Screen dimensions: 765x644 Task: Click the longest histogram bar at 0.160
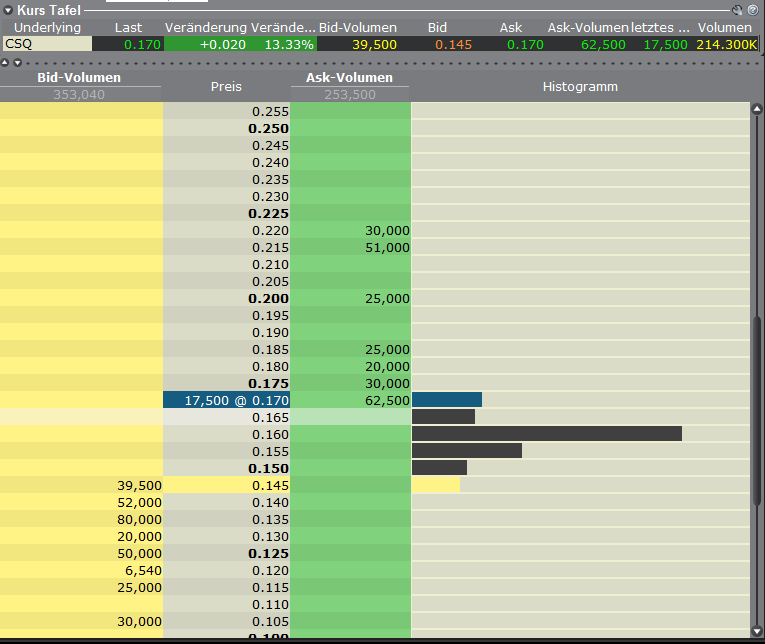click(x=546, y=434)
